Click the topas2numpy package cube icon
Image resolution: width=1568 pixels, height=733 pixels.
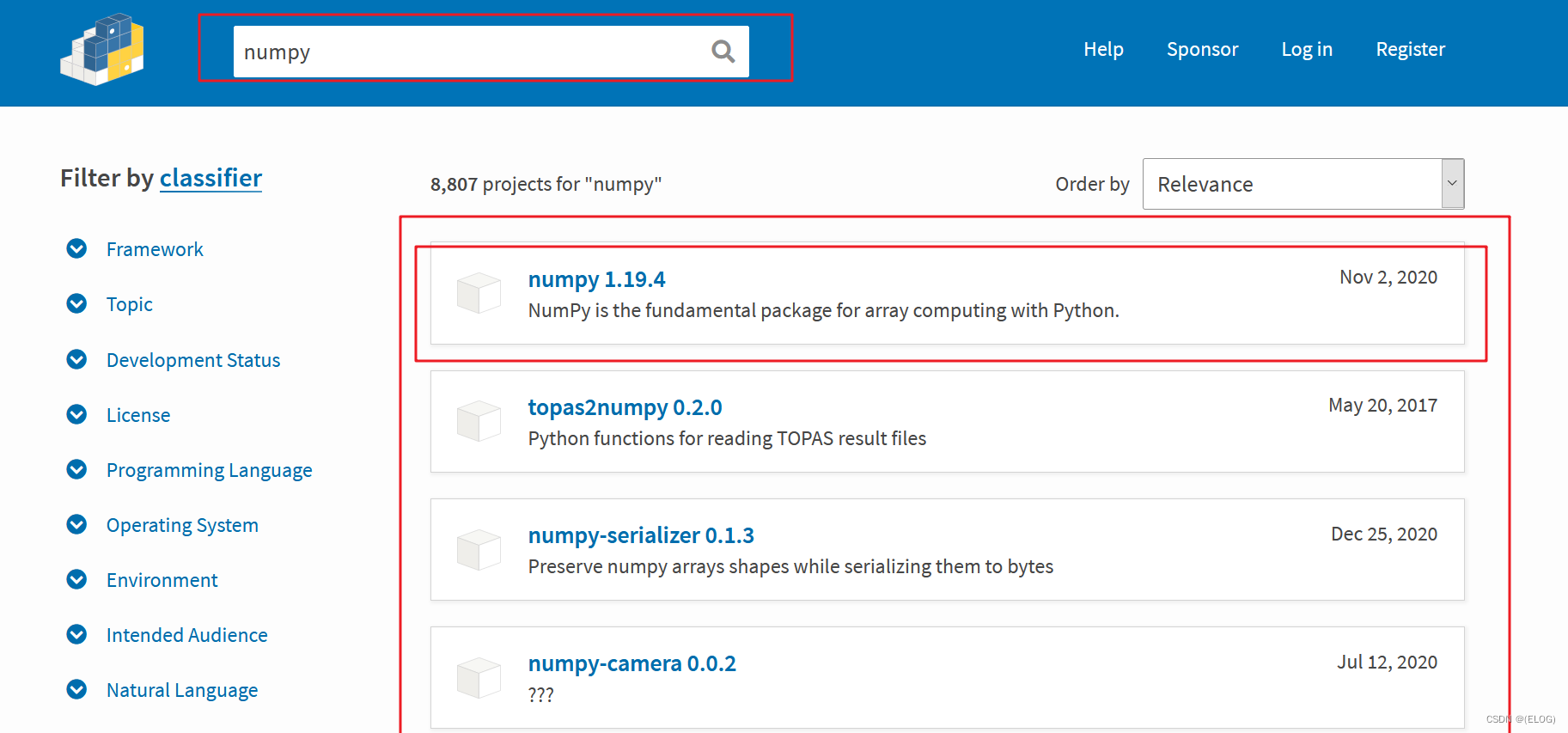(479, 421)
